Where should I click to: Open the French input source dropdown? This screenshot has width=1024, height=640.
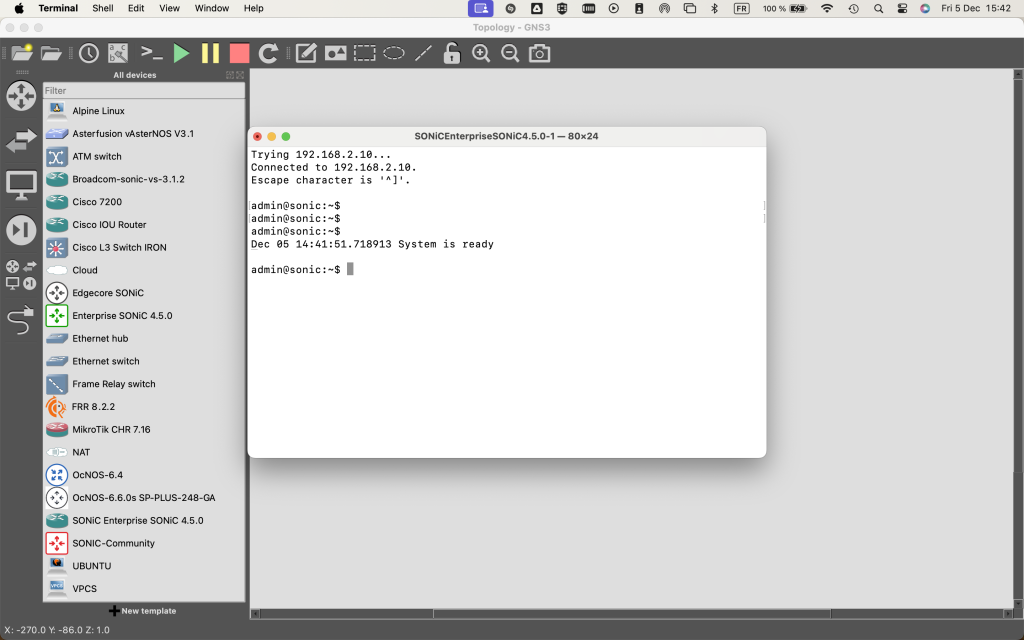(741, 8)
